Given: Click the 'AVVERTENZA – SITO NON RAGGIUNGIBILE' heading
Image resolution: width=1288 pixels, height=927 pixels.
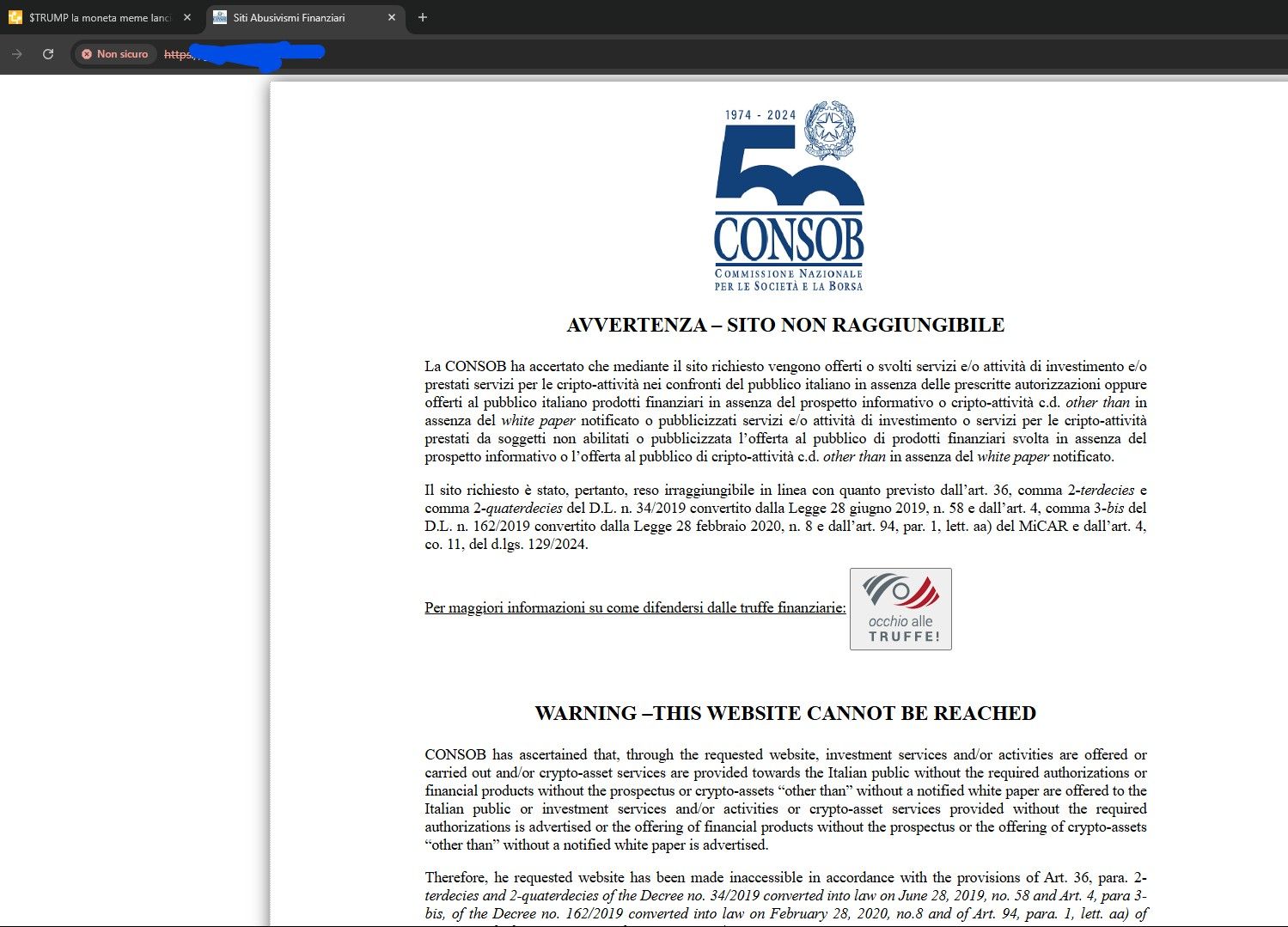Looking at the screenshot, I should click(785, 325).
